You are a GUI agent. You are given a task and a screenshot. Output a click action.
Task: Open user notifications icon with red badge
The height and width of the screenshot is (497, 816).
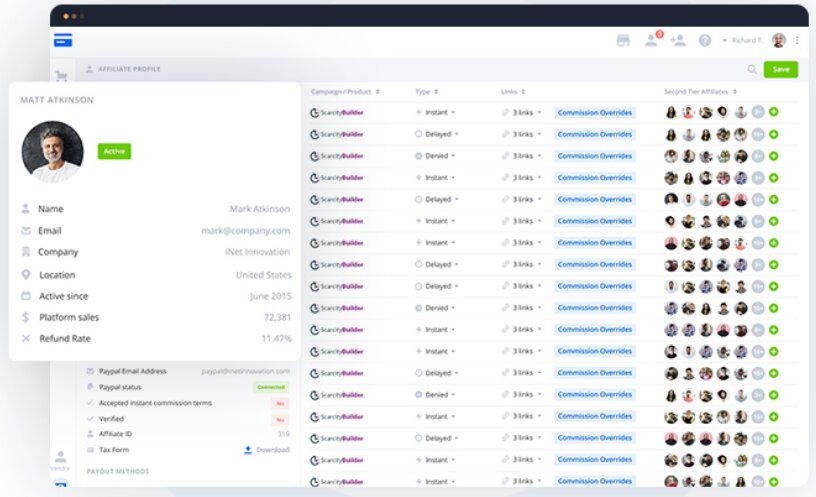[653, 40]
